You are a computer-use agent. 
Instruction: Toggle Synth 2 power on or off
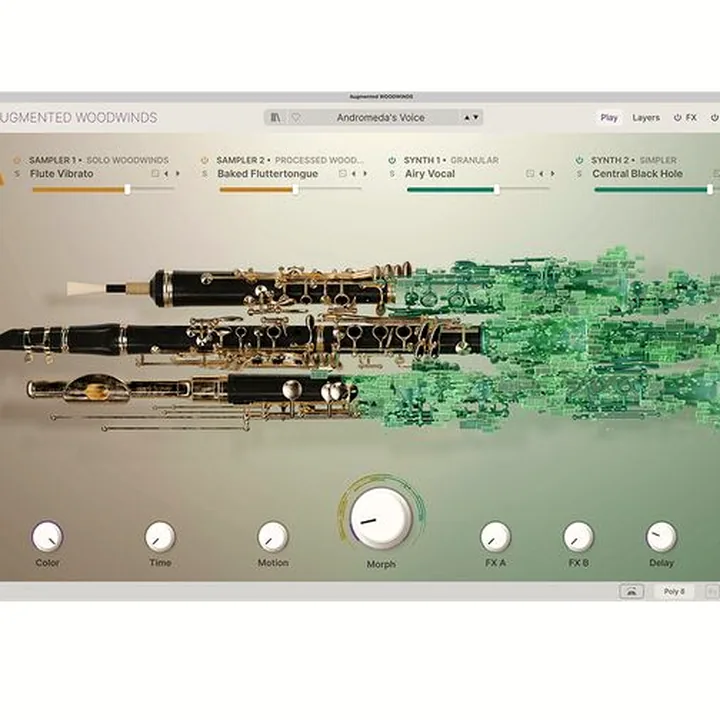[579, 160]
